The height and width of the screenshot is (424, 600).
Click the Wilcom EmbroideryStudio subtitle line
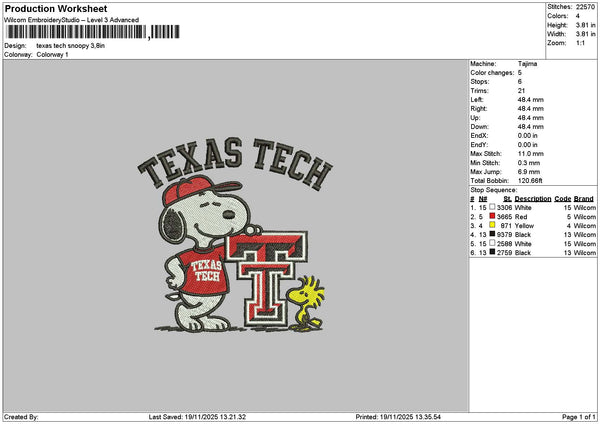[x=72, y=20]
